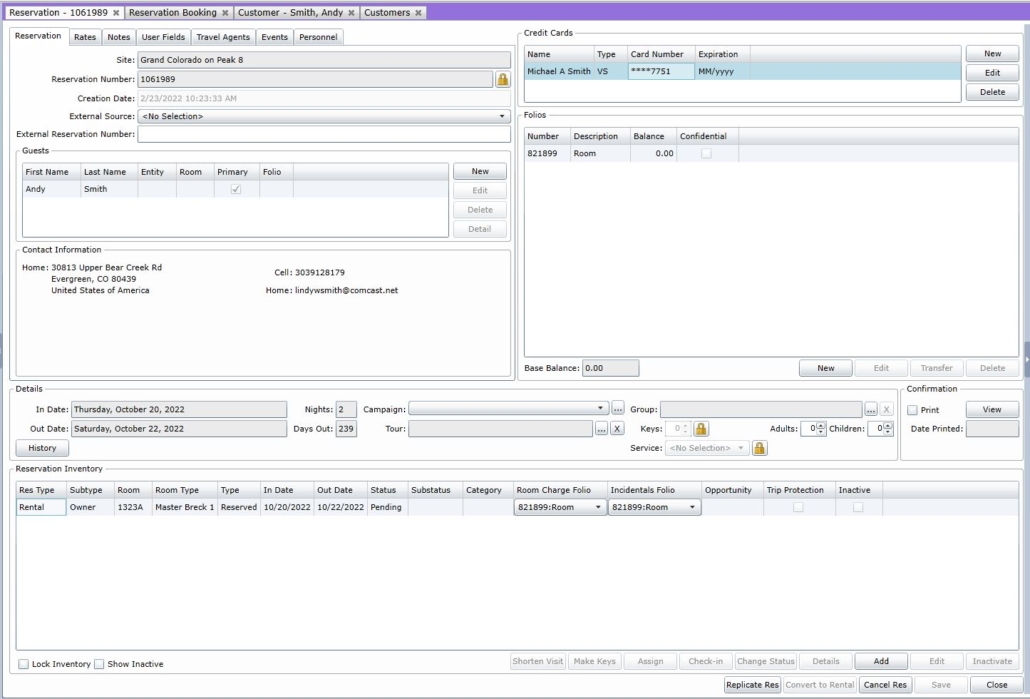The image size is (1030, 699).
Task: Close the Reservation Booking tab
Action: pyautogui.click(x=225, y=12)
